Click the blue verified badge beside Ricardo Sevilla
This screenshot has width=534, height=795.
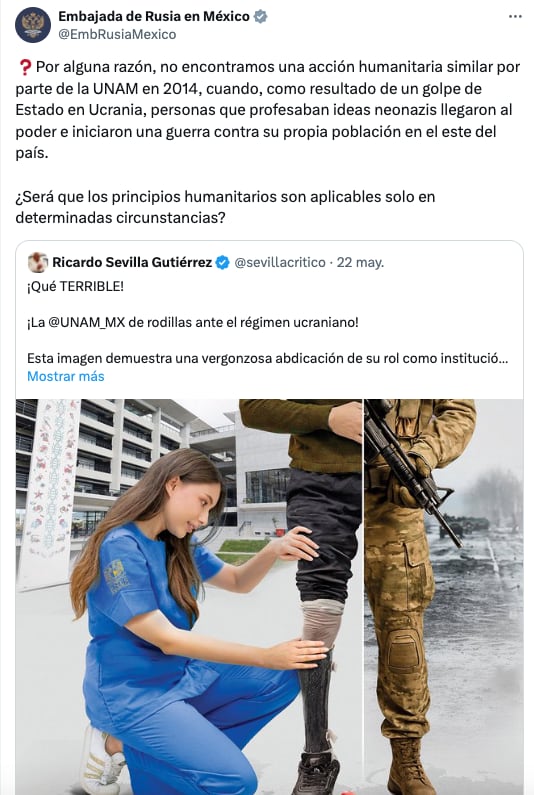click(222, 262)
